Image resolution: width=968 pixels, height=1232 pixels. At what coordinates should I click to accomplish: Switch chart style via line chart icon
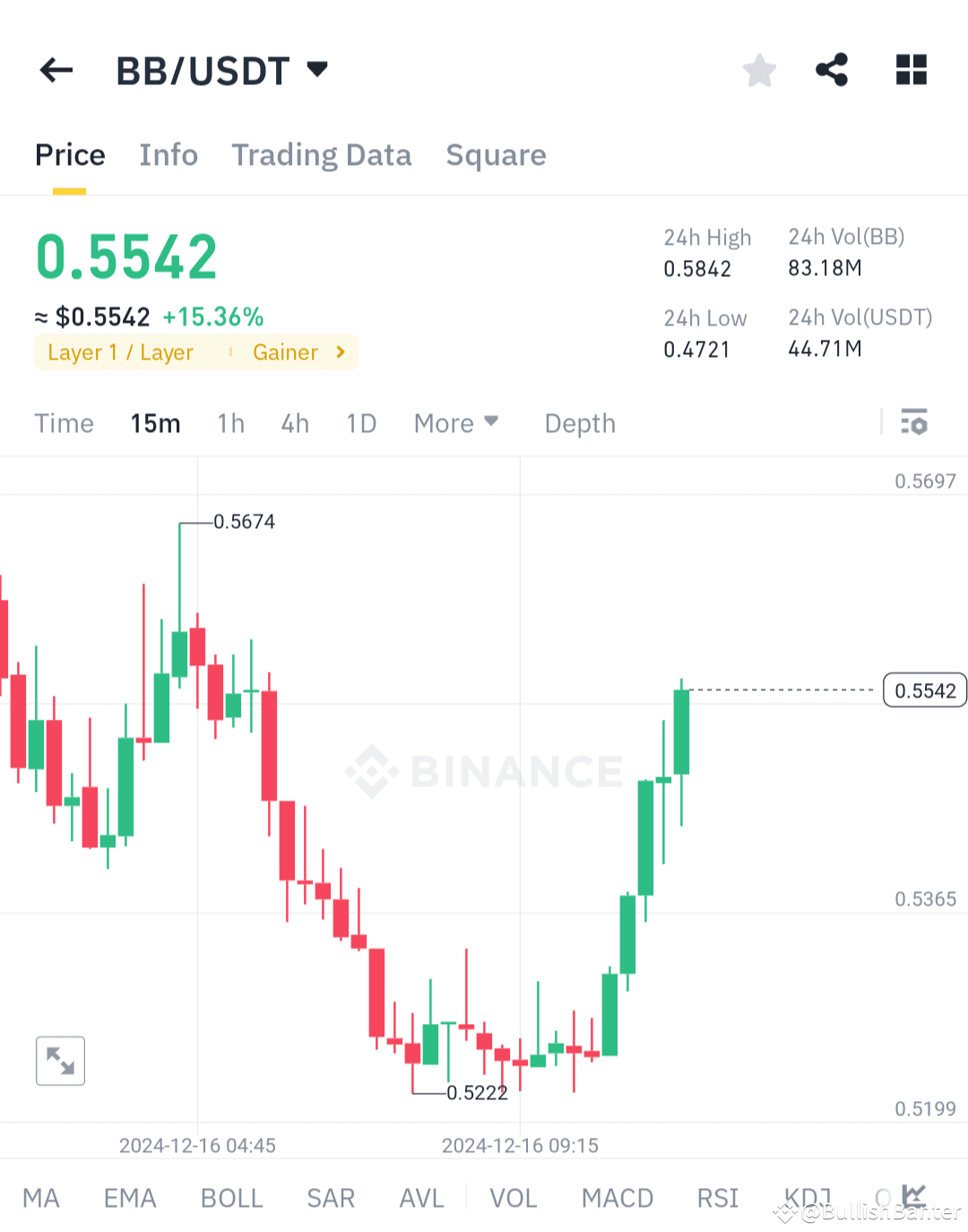[x=912, y=1195]
